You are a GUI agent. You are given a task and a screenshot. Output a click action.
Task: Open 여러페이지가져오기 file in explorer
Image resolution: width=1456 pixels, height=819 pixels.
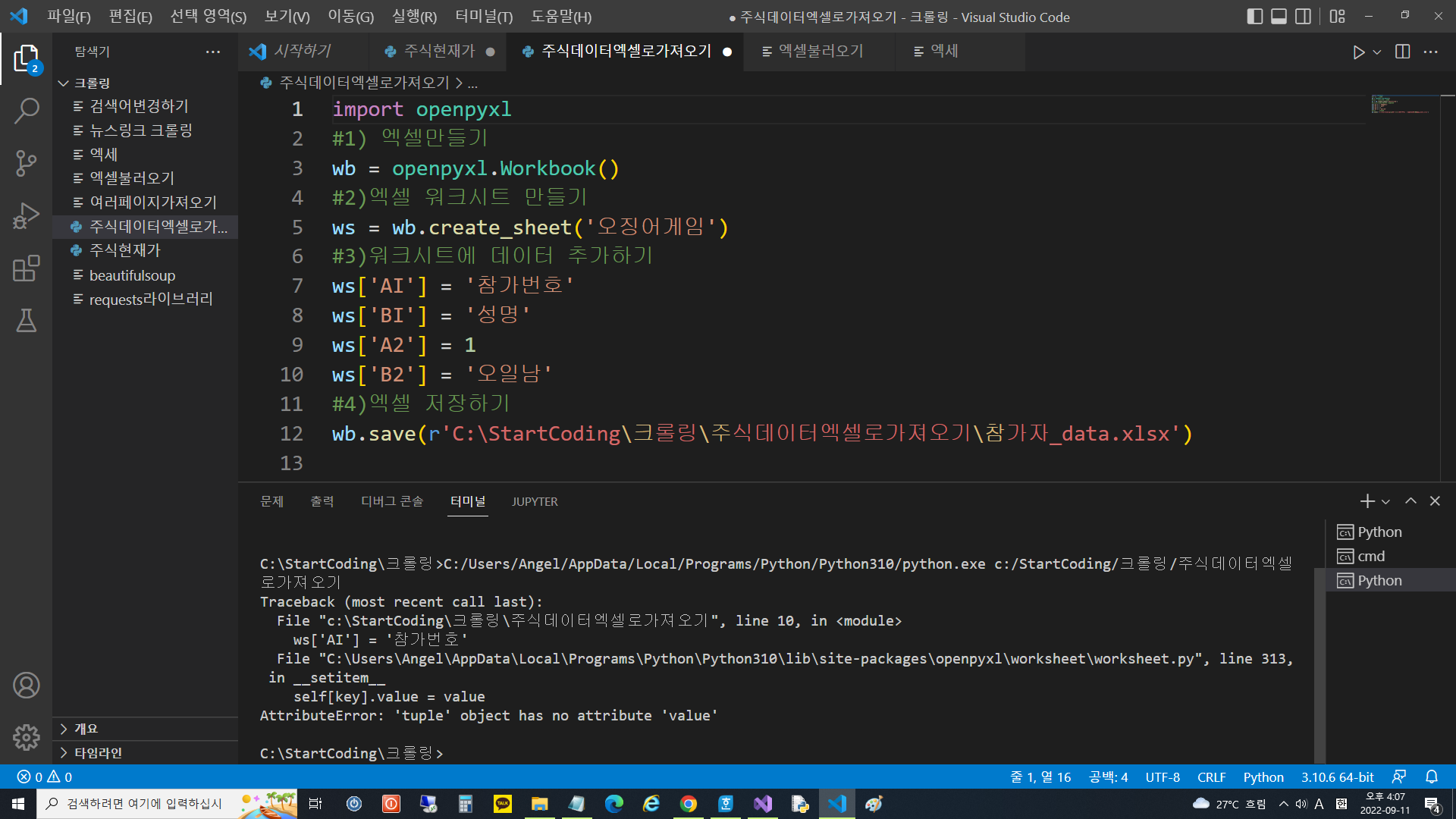(x=145, y=202)
